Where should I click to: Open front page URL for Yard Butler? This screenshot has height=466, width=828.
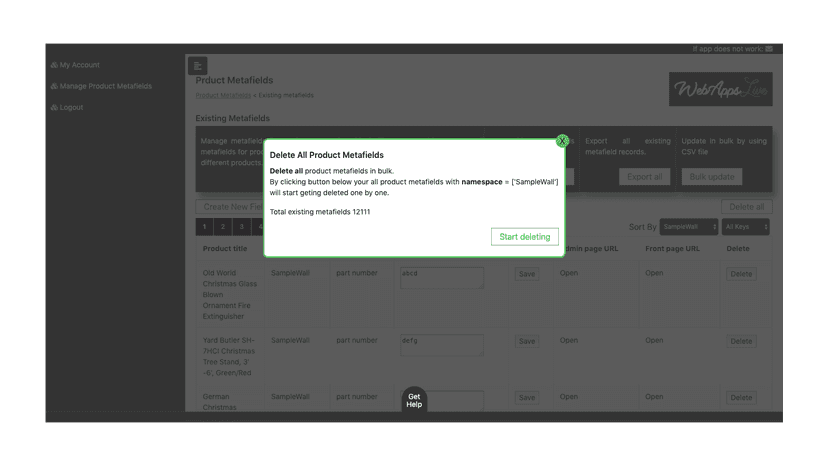(x=654, y=340)
